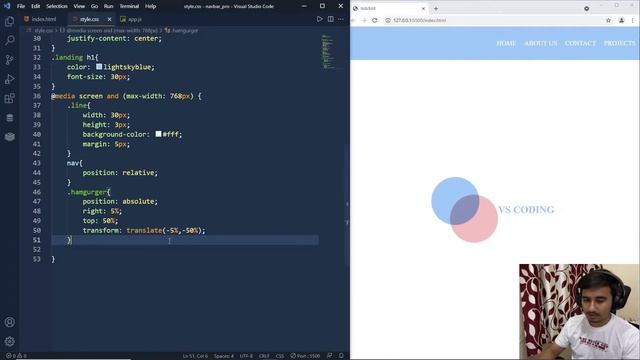Open the Source Control view
This screenshot has height=360, width=640.
point(9,60)
